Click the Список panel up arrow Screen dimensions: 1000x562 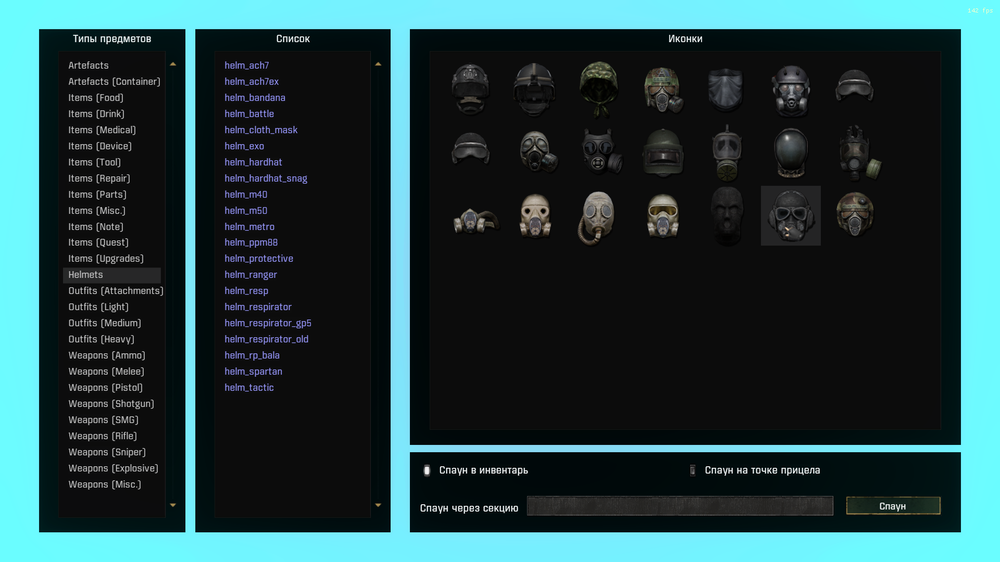(x=378, y=64)
